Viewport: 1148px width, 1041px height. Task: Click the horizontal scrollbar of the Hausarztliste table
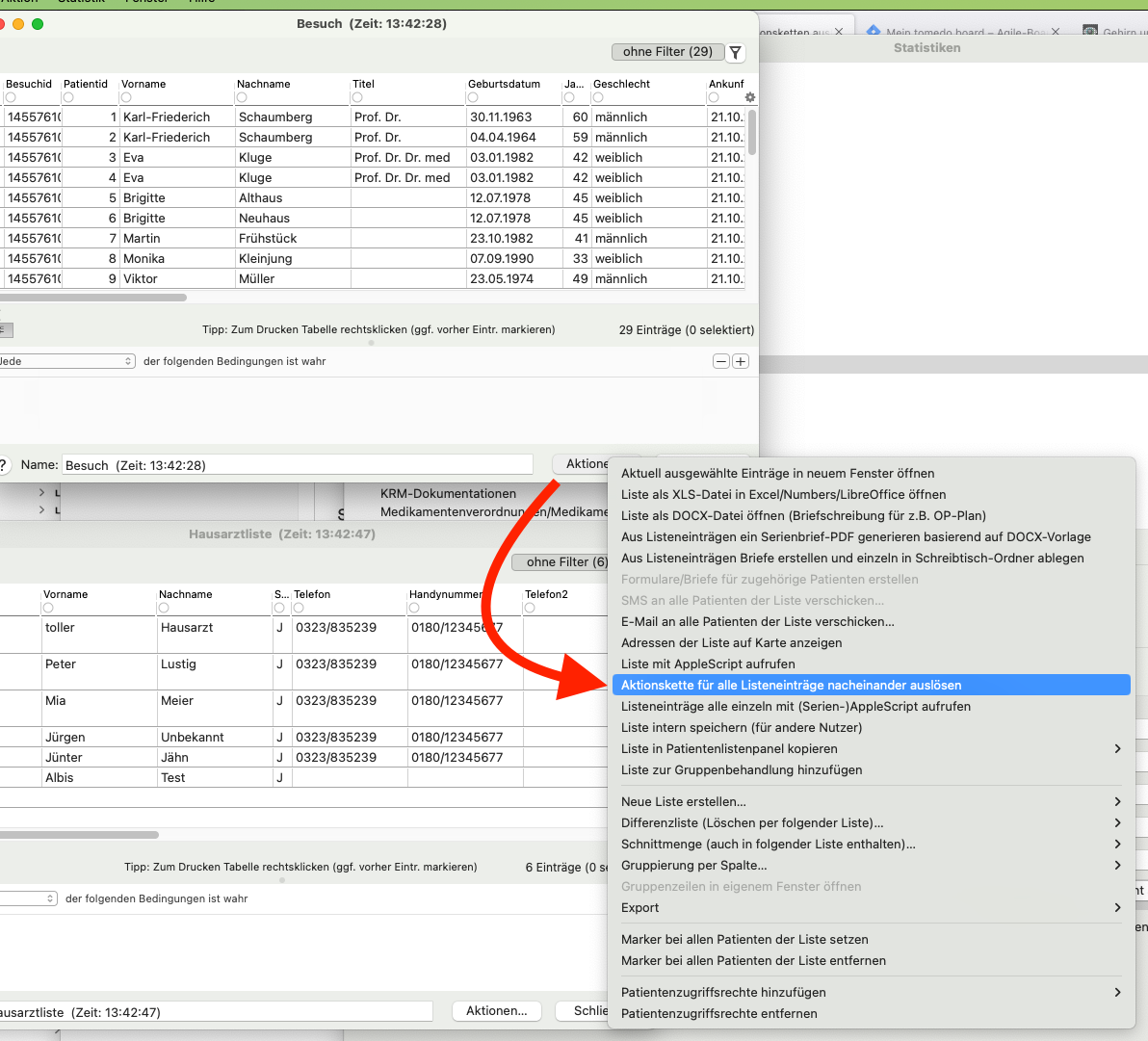(x=79, y=835)
